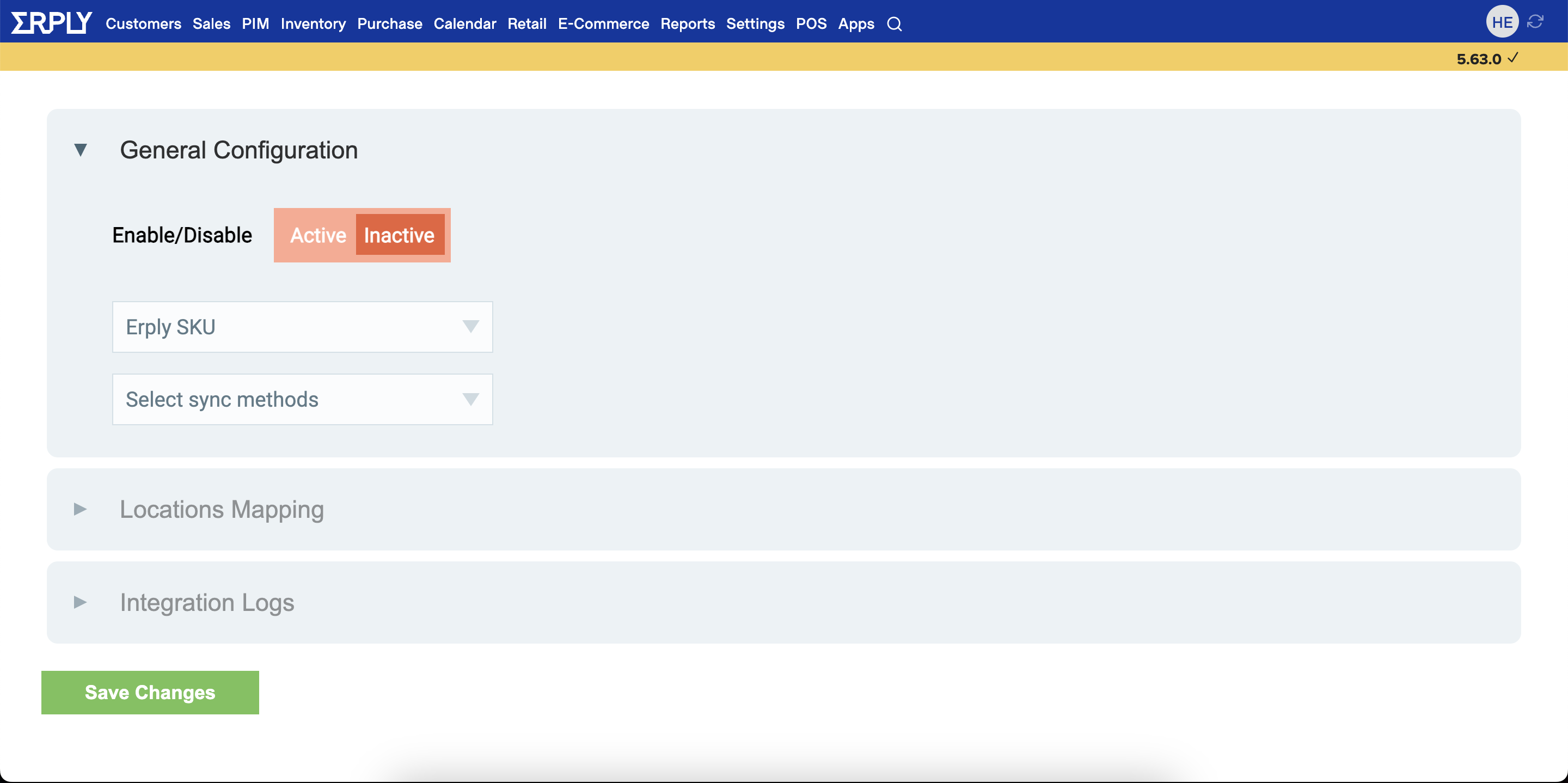Open the Customers menu
The width and height of the screenshot is (1568, 783).
tap(143, 24)
